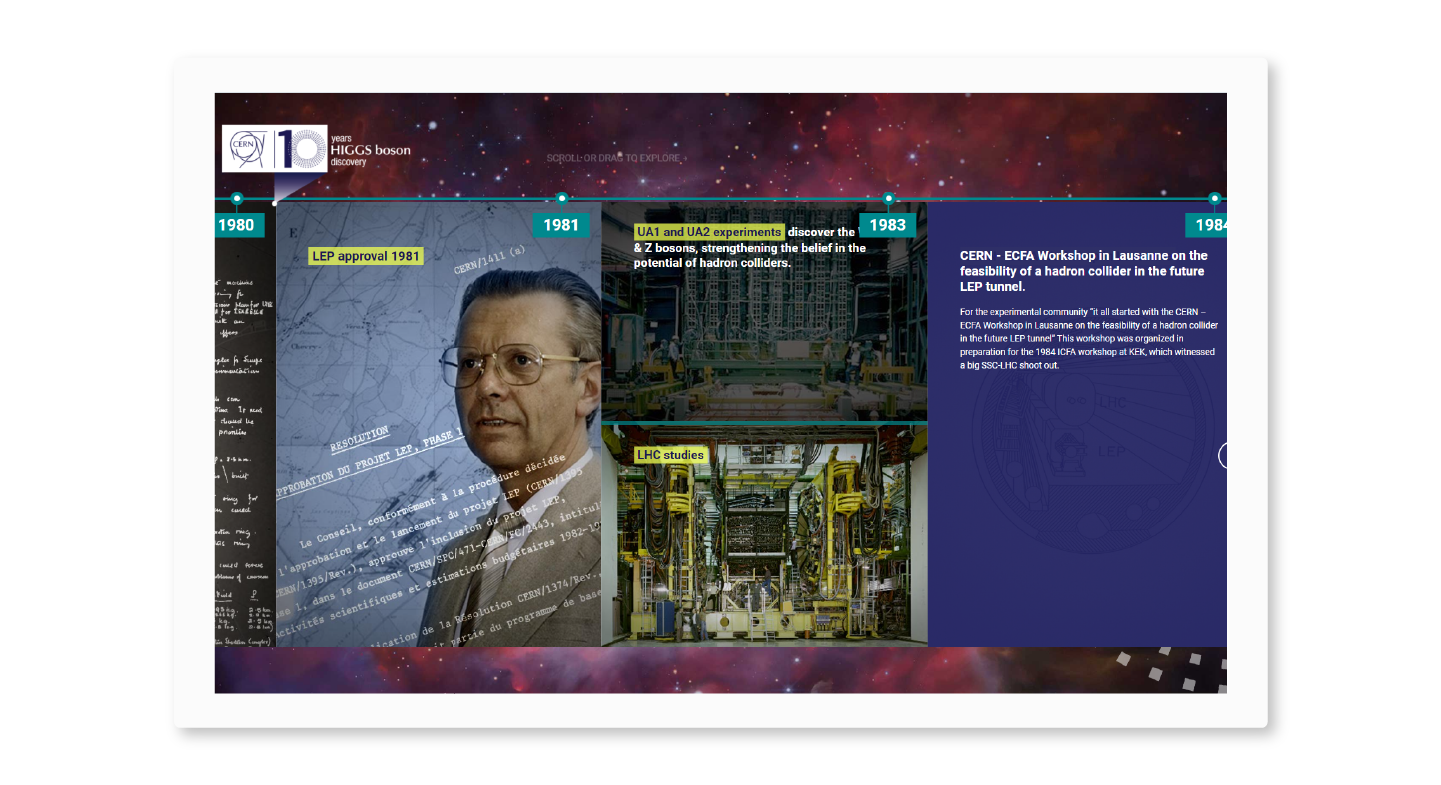Click the paragraph starting "For the experimental community"
This screenshot has width=1441, height=785.
[x=1089, y=339]
